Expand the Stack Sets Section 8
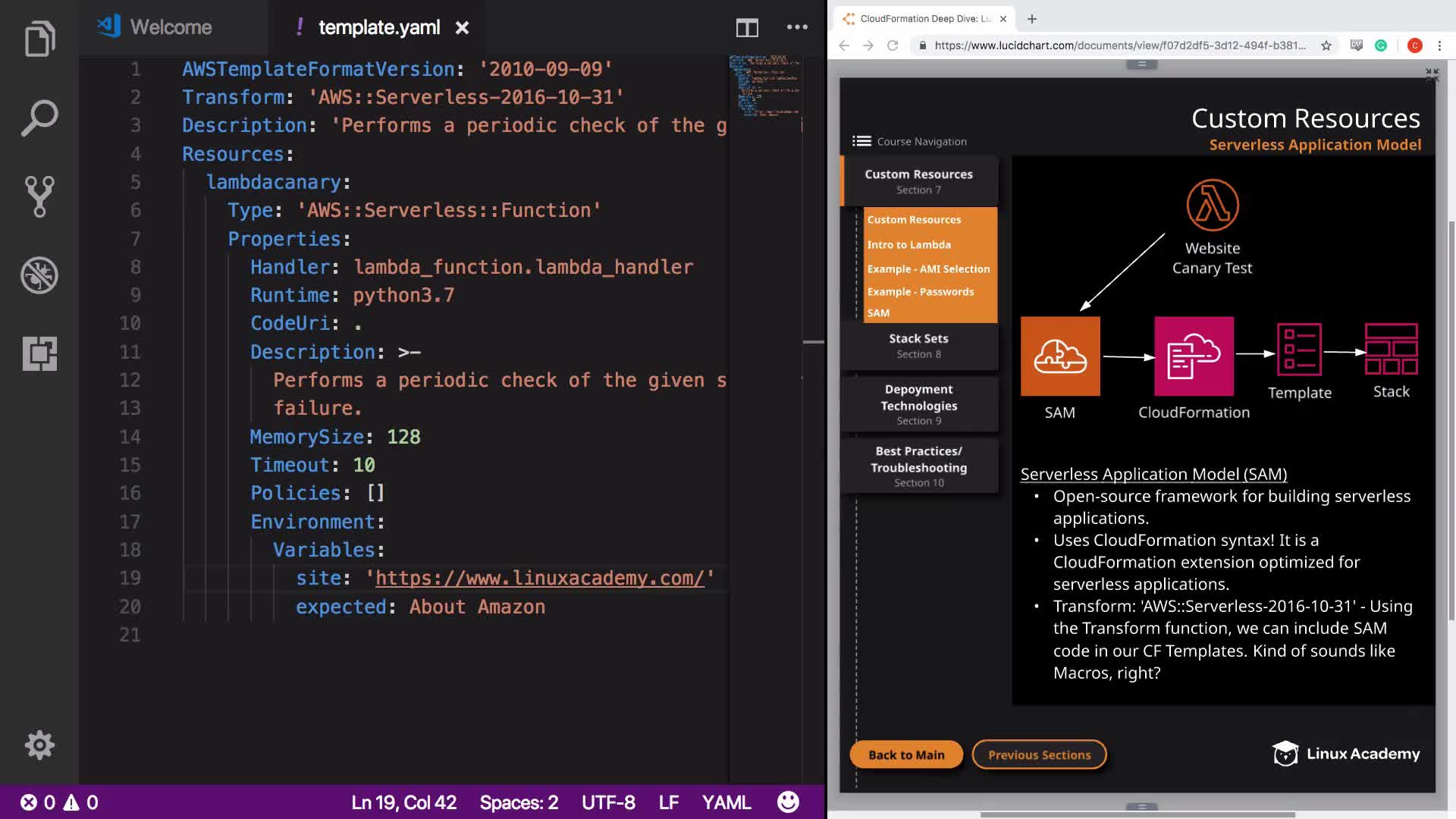Viewport: 1456px width, 819px height. (x=918, y=346)
